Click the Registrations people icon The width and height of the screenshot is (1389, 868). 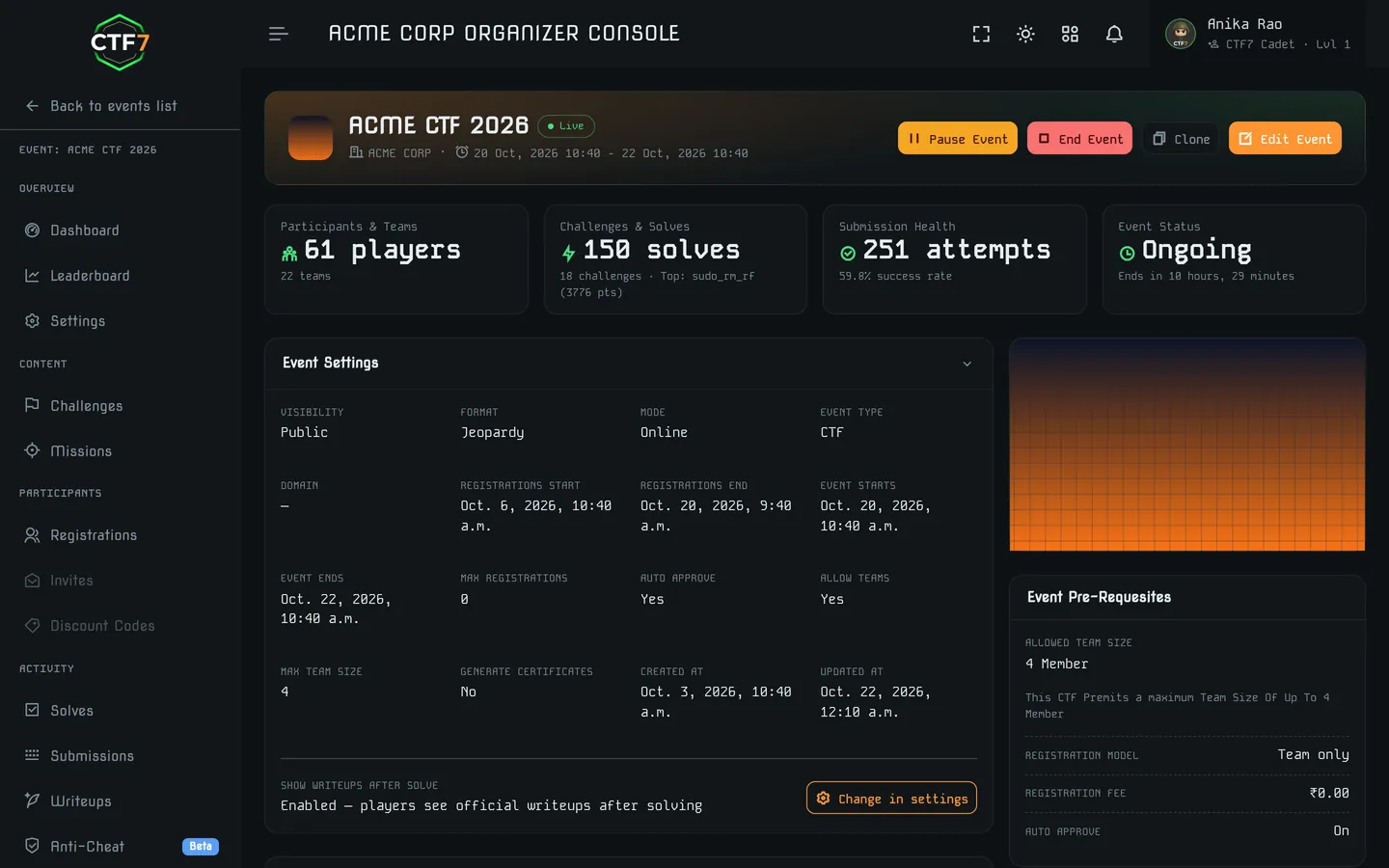pyautogui.click(x=32, y=535)
